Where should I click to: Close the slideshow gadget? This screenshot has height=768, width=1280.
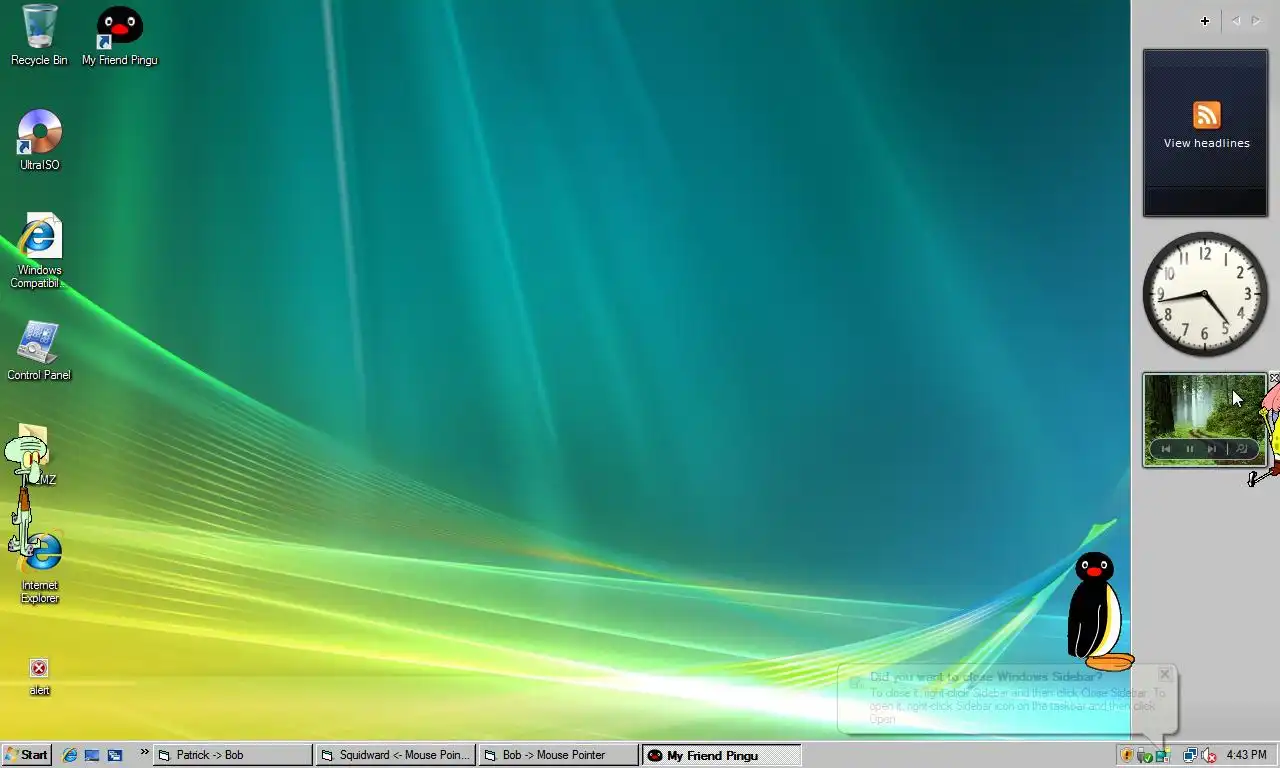[1274, 378]
